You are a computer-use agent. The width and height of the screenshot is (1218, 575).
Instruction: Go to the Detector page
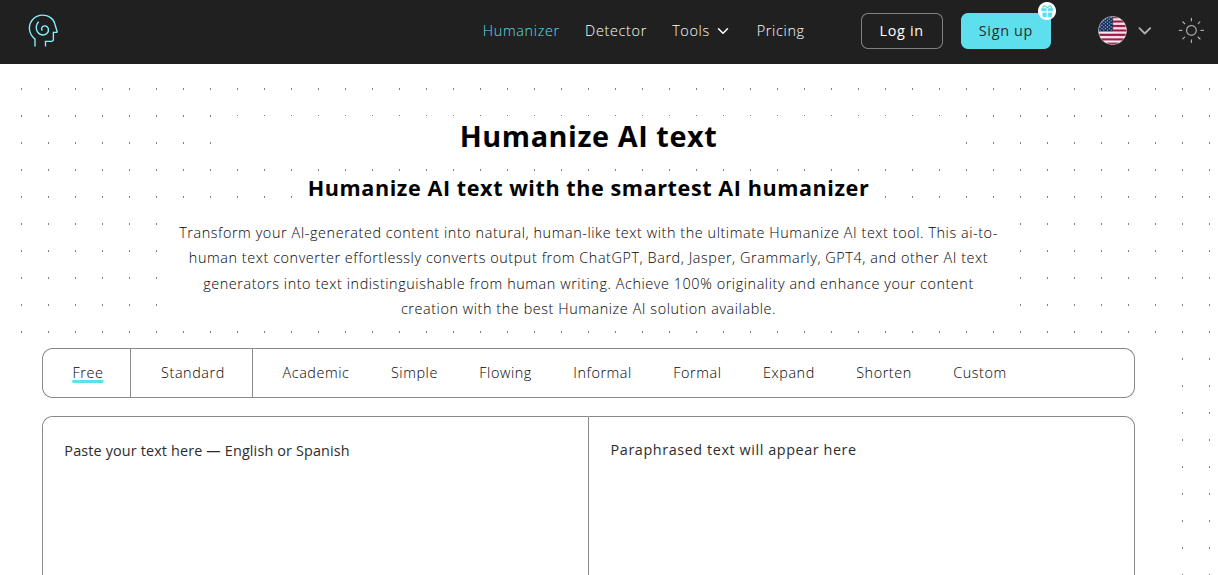[x=616, y=31]
